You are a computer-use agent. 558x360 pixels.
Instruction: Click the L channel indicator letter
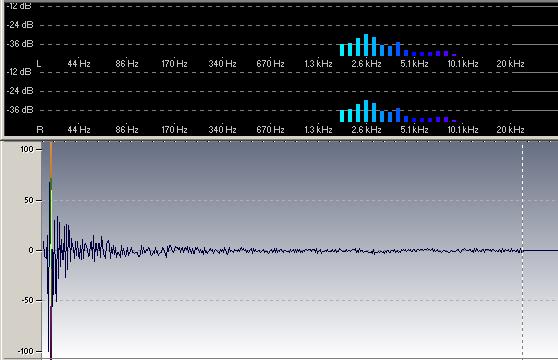click(39, 64)
